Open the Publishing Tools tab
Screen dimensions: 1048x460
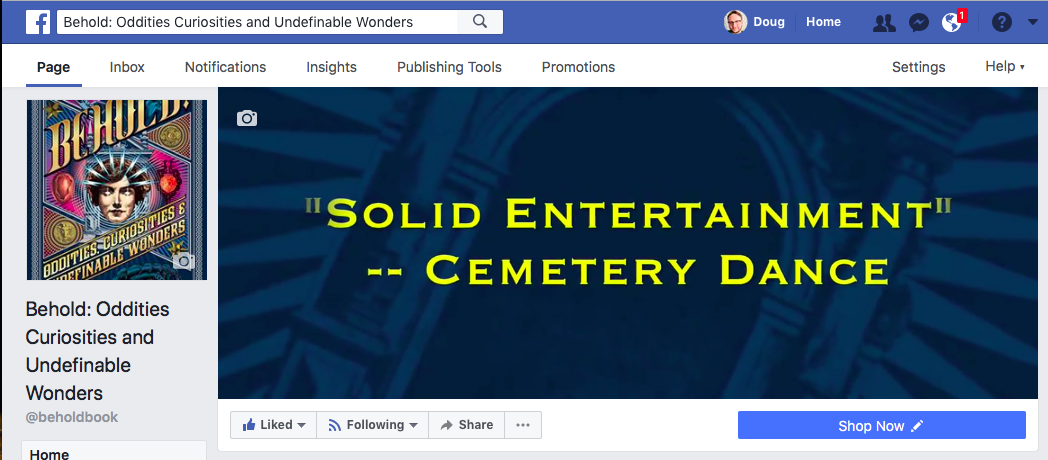pos(449,67)
